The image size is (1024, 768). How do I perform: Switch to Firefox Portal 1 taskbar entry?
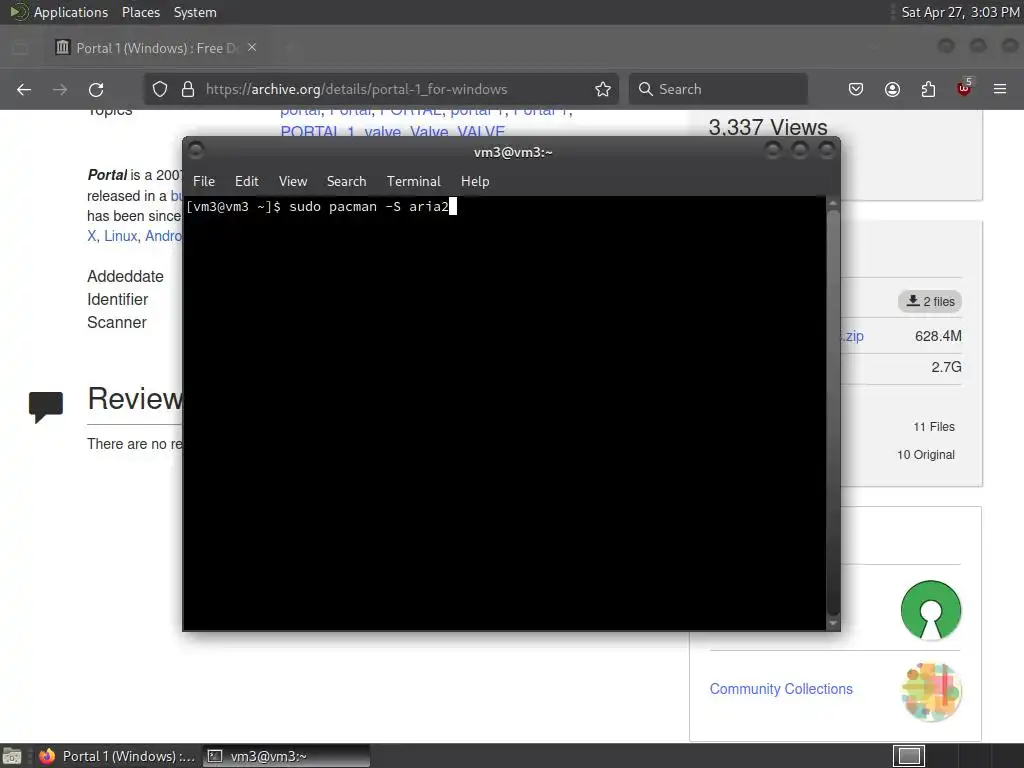(x=116, y=756)
